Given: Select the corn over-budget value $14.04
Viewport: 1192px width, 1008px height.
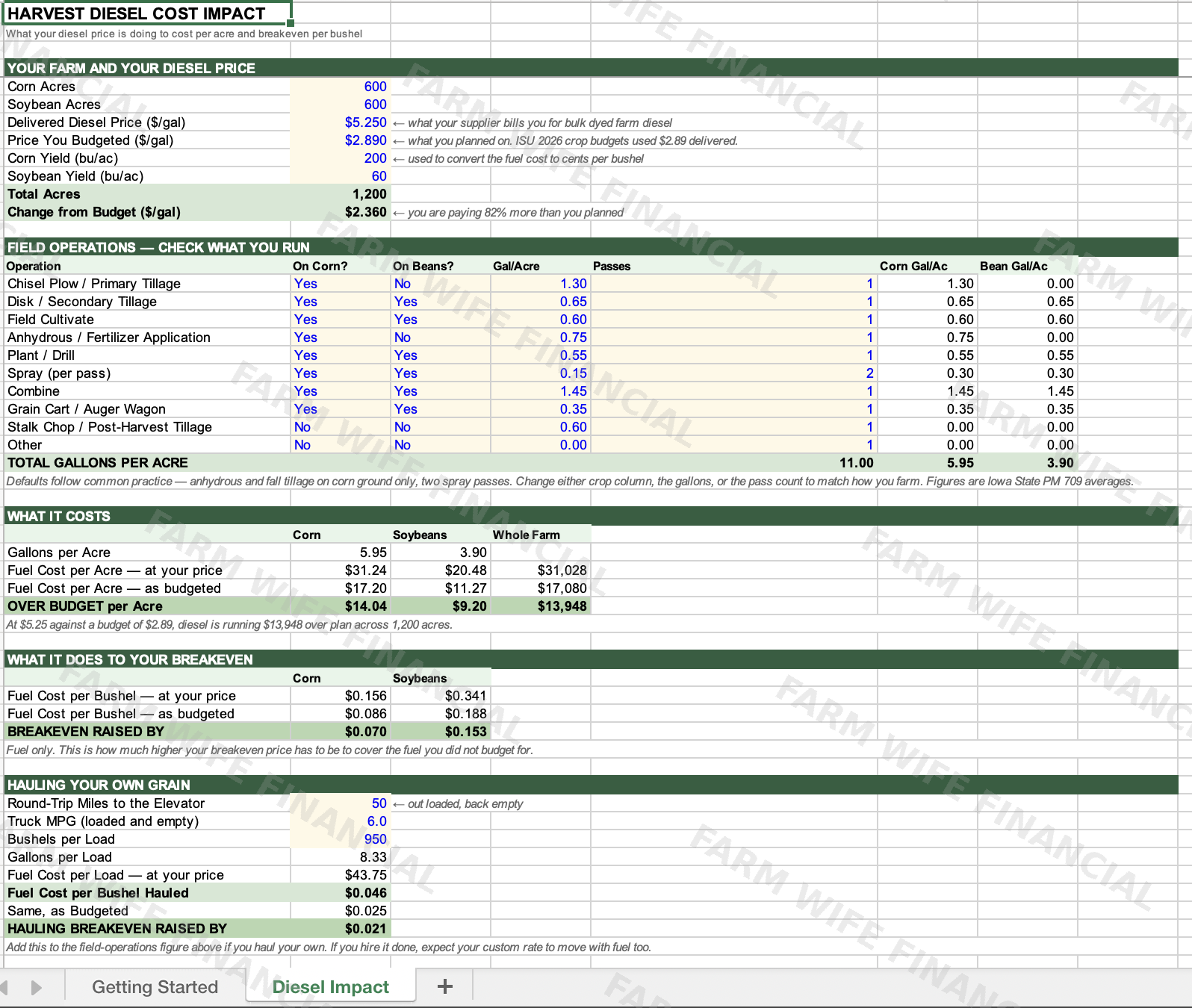Looking at the screenshot, I should [x=341, y=606].
